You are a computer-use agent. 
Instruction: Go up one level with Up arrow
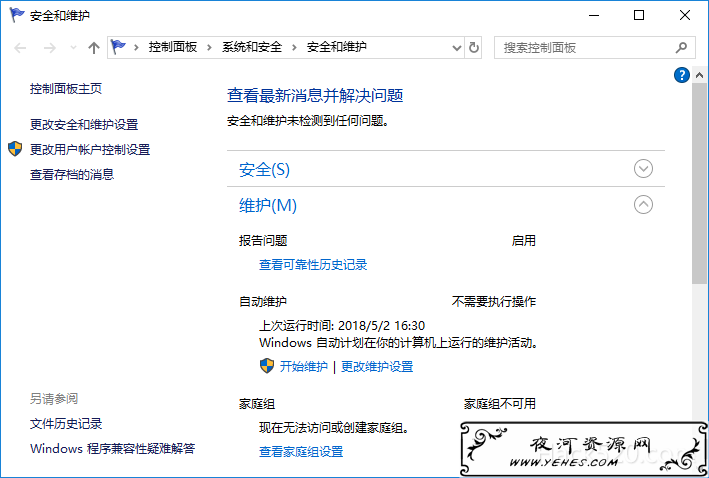94,48
